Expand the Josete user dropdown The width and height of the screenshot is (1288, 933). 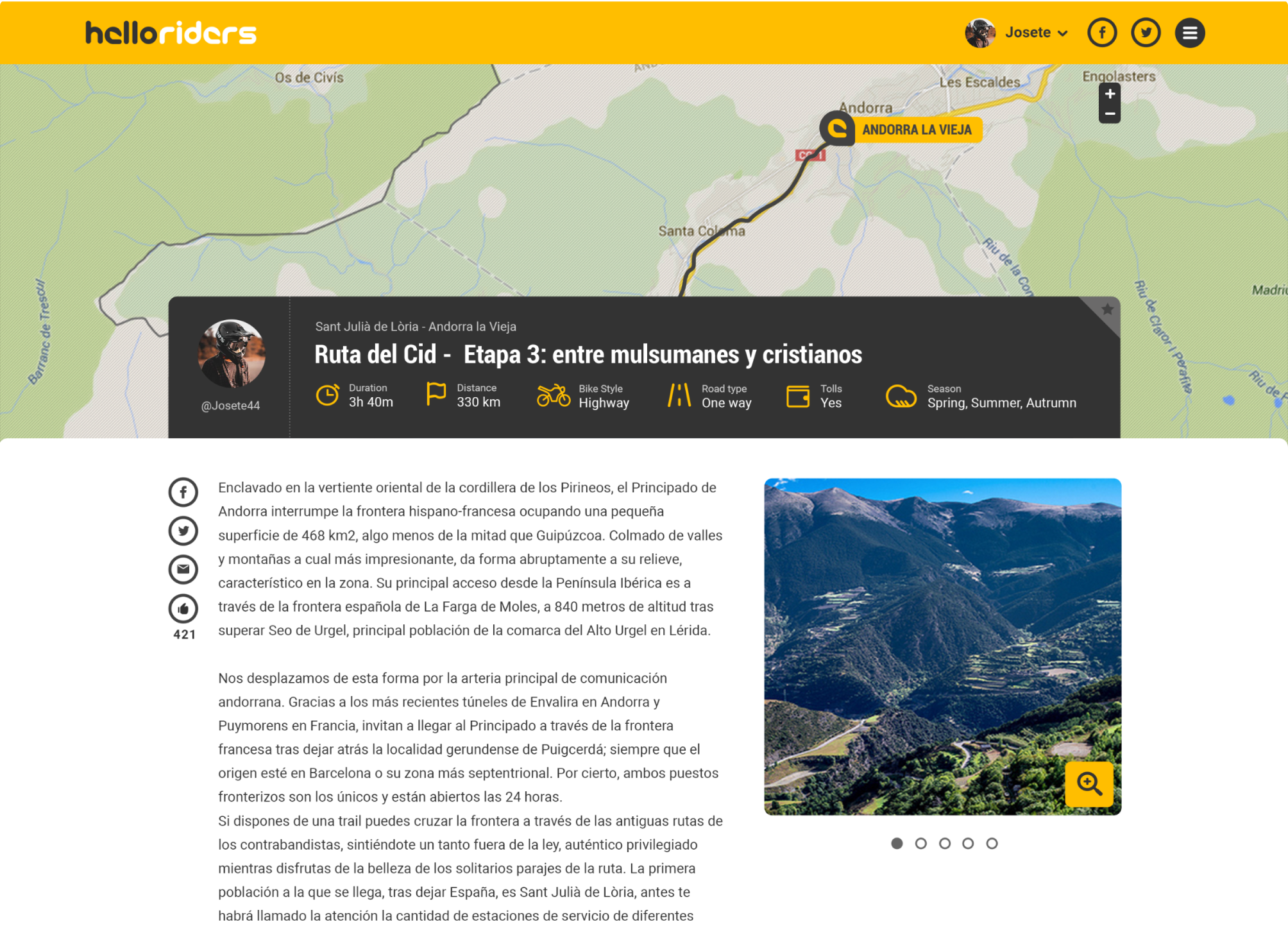pos(1035,33)
